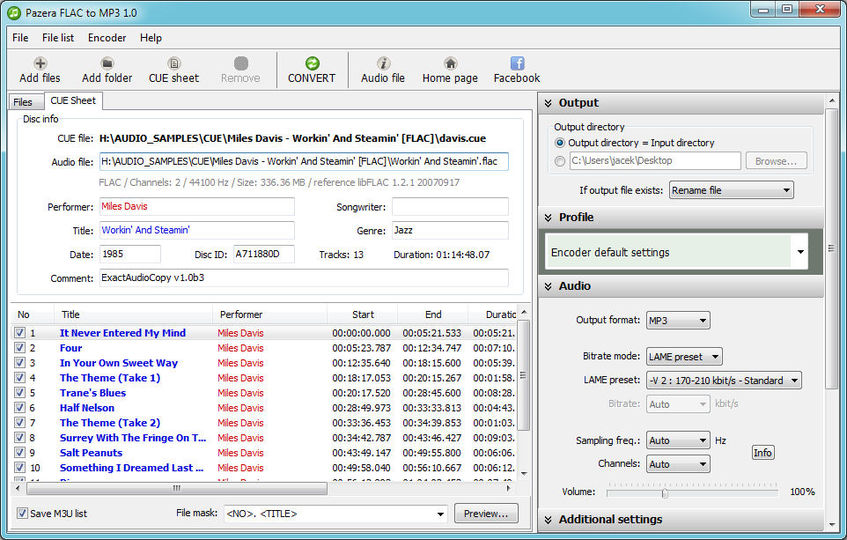The height and width of the screenshot is (540, 847).
Task: Click the Remove toolbar icon
Action: click(240, 63)
